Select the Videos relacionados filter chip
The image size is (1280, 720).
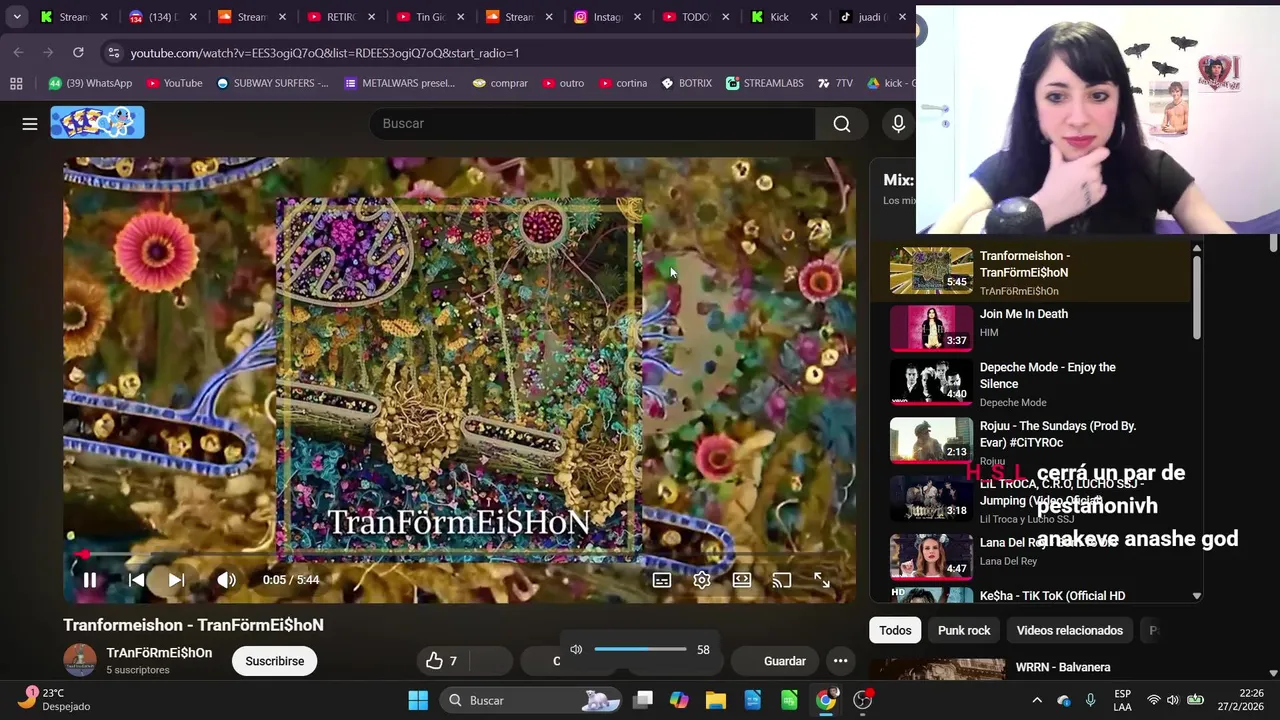[1070, 631]
